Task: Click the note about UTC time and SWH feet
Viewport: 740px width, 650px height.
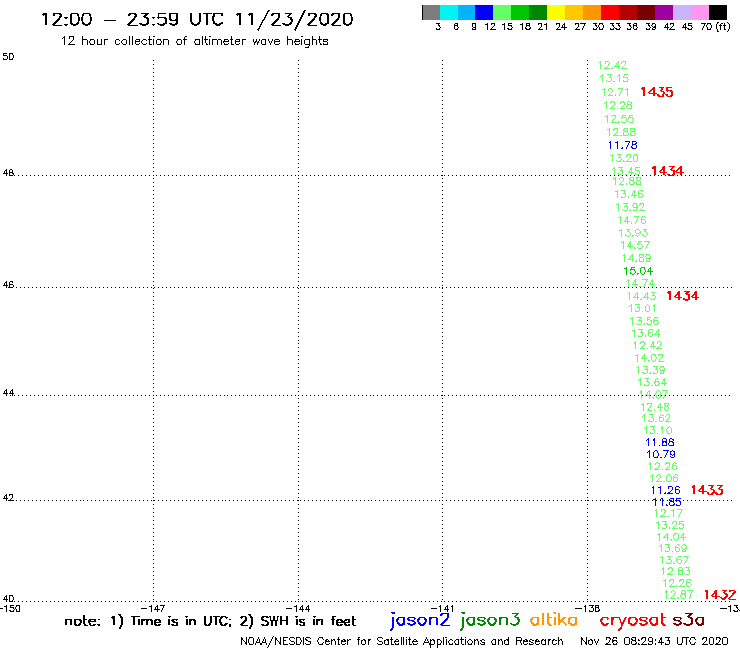Action: (x=210, y=621)
